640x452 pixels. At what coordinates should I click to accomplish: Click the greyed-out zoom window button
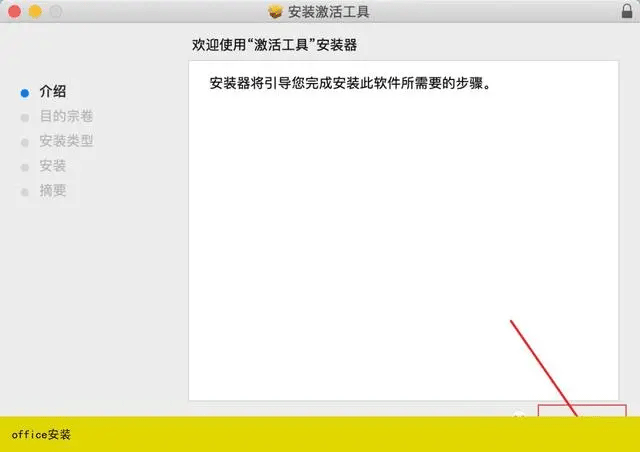[x=54, y=12]
